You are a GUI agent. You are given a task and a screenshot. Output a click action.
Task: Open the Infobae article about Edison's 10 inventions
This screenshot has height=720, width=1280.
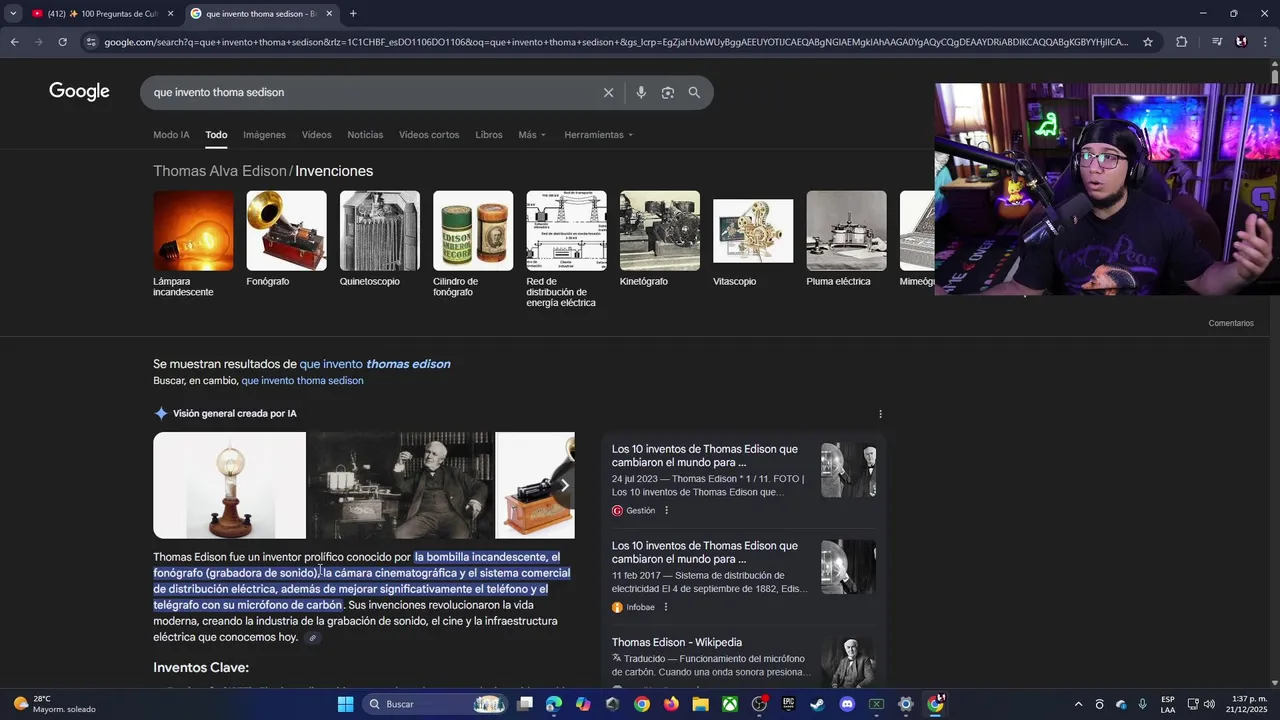point(705,552)
